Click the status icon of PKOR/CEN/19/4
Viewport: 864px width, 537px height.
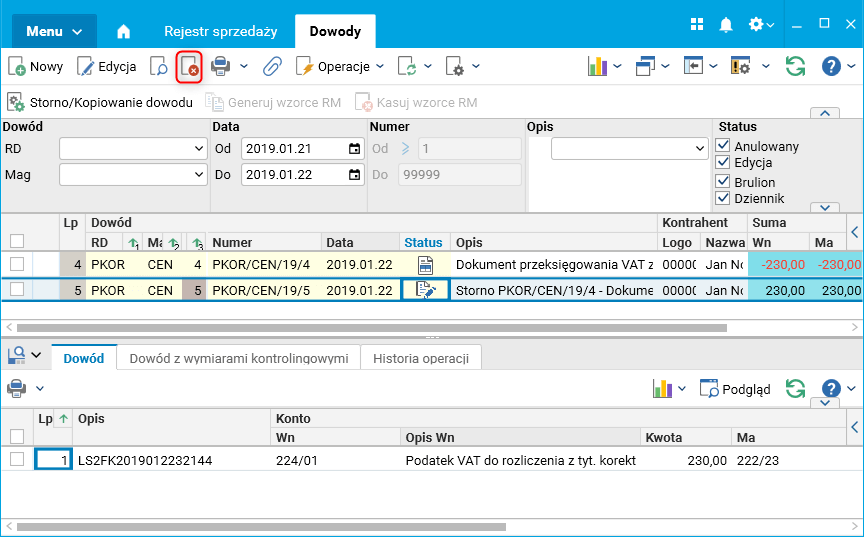(425, 265)
